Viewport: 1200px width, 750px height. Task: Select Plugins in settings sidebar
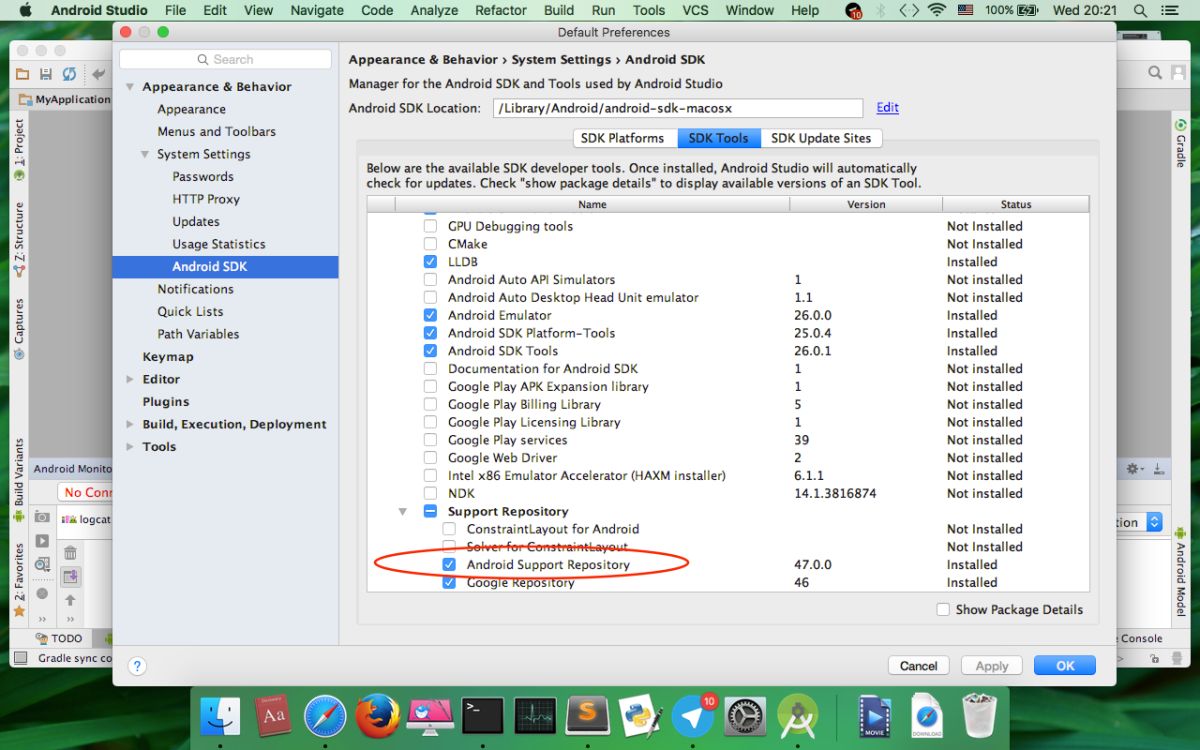click(166, 402)
